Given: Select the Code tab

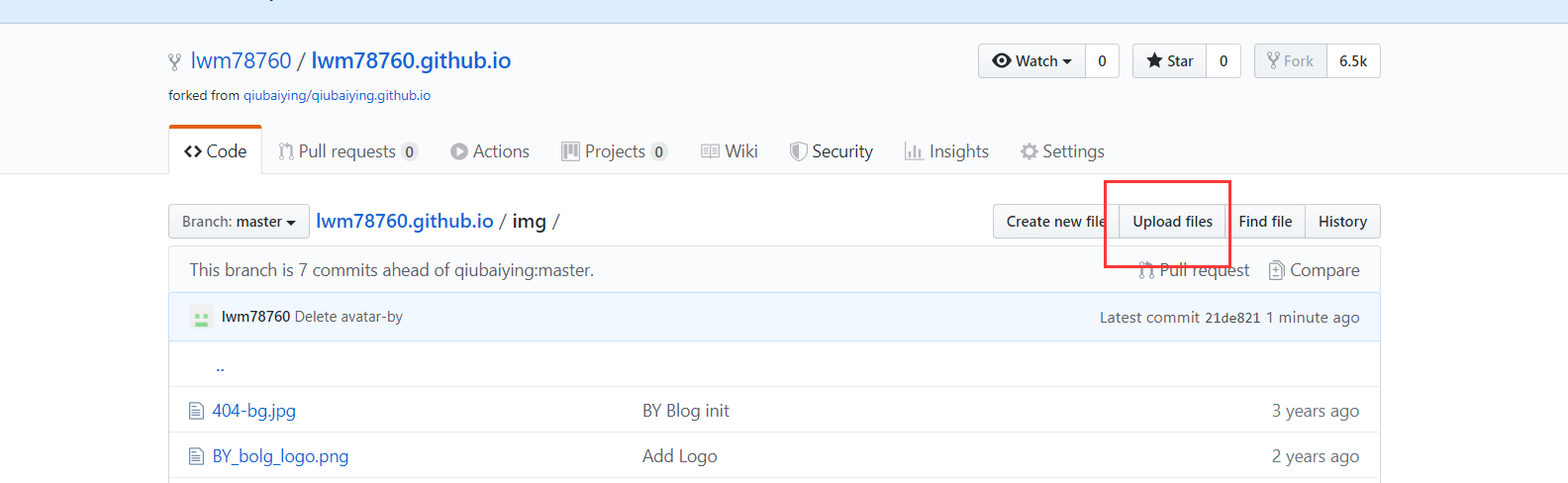Looking at the screenshot, I should (215, 151).
